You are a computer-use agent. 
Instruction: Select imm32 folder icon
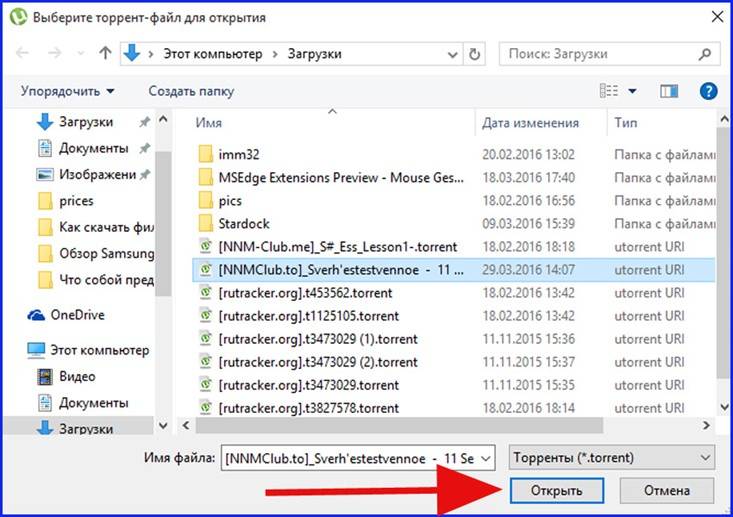(x=206, y=154)
